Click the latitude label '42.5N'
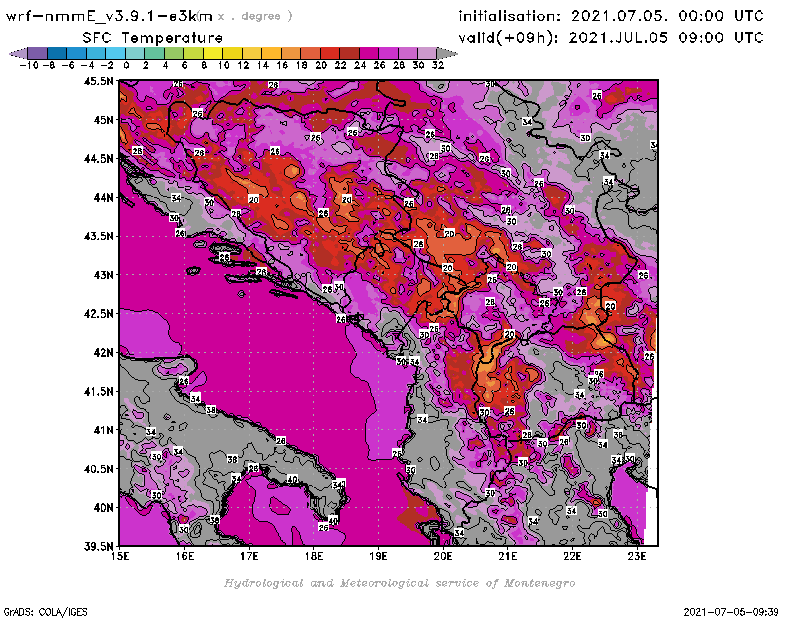 98,314
